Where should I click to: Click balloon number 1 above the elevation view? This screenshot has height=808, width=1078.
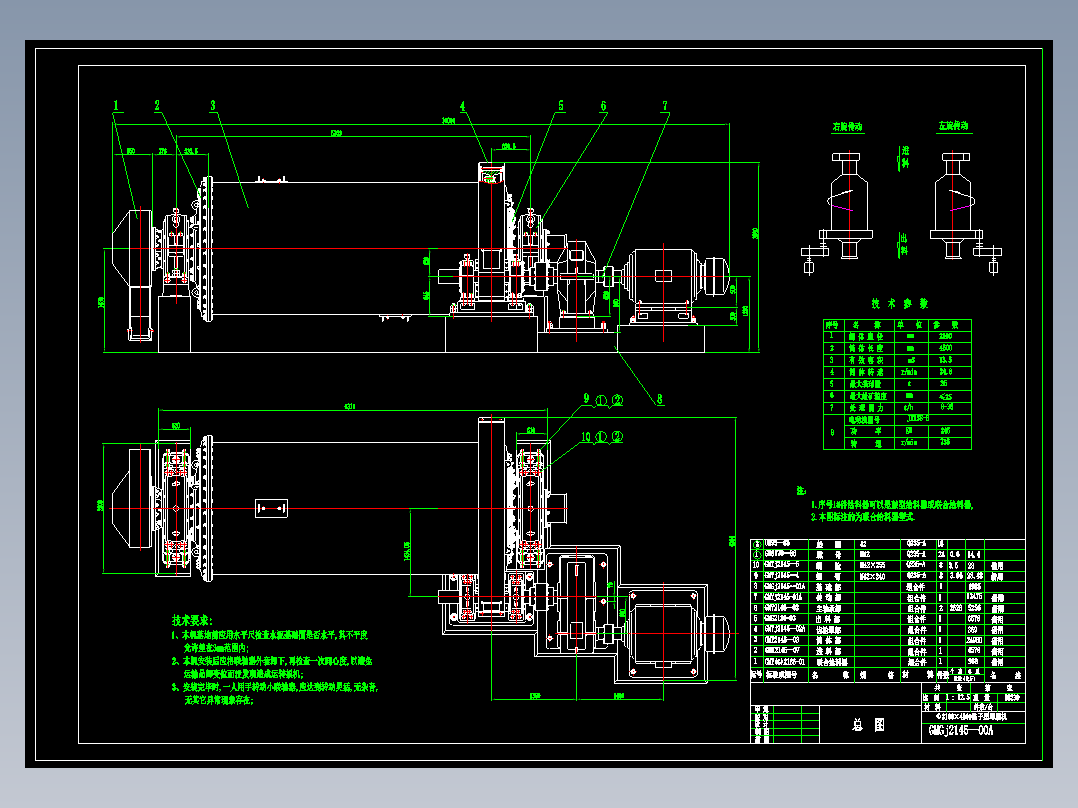pos(116,106)
